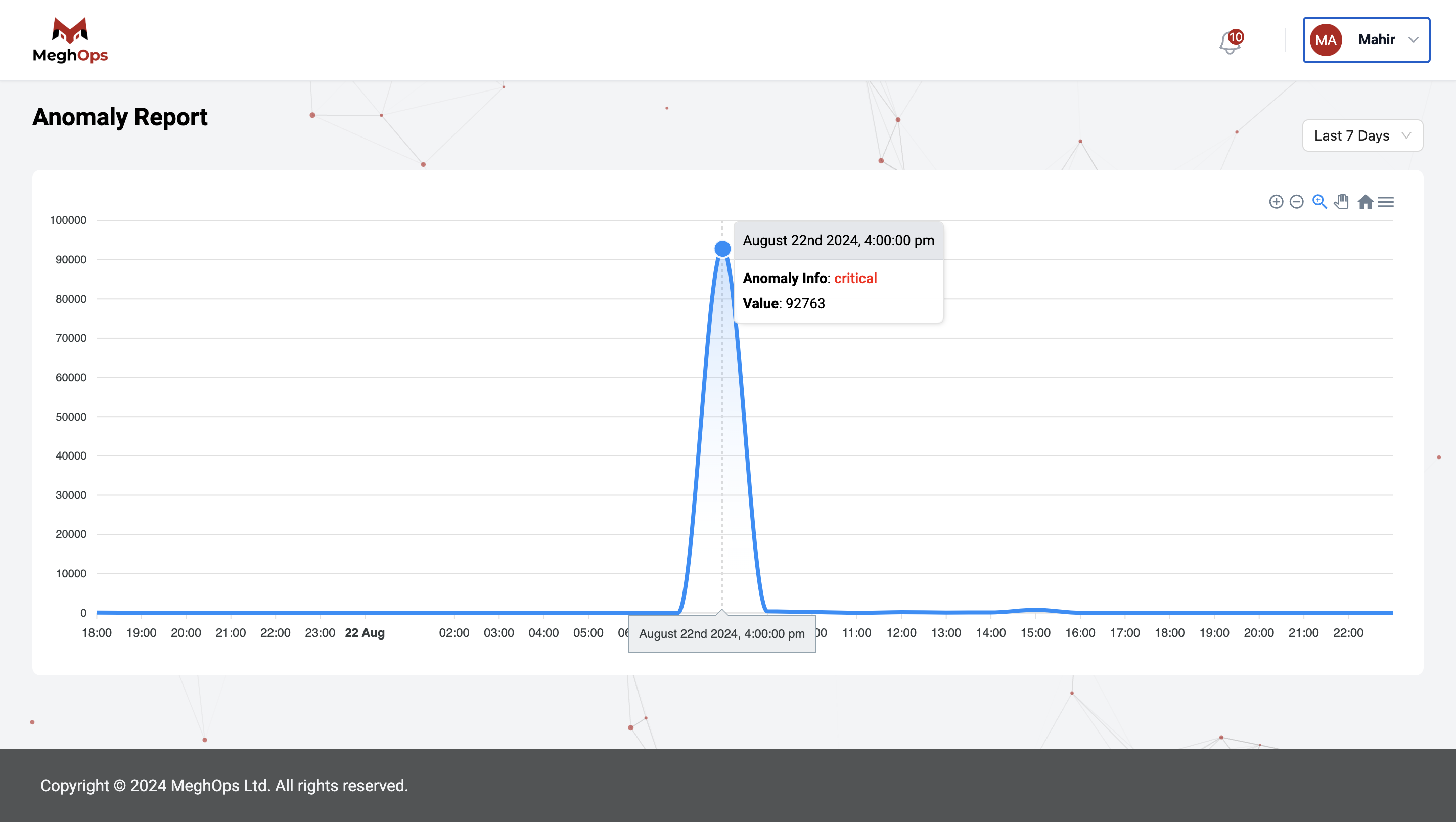Click the critical anomaly info text
This screenshot has width=1456, height=822.
point(855,278)
